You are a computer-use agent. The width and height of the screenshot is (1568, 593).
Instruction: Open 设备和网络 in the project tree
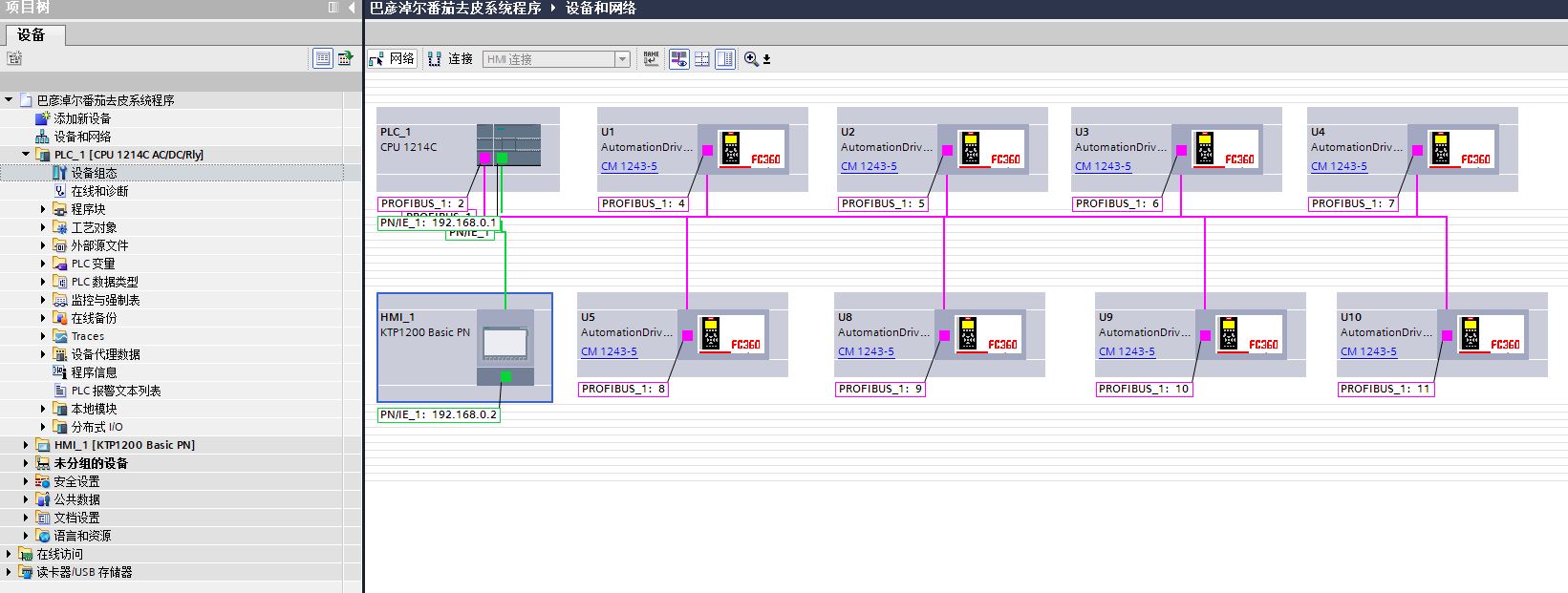coord(82,137)
